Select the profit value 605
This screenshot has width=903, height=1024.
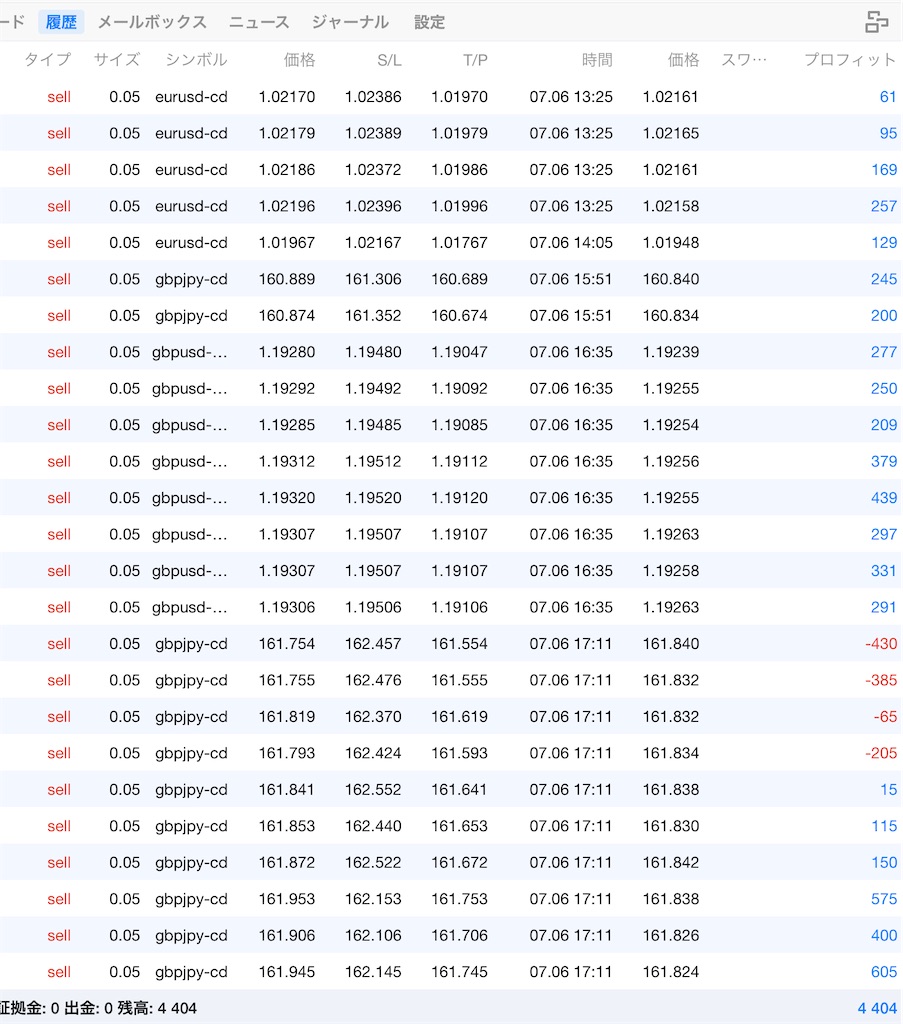883,972
